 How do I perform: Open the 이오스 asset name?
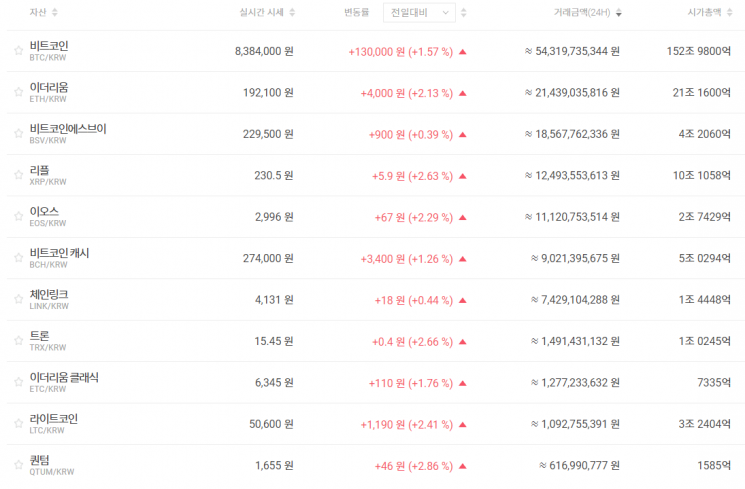click(44, 211)
